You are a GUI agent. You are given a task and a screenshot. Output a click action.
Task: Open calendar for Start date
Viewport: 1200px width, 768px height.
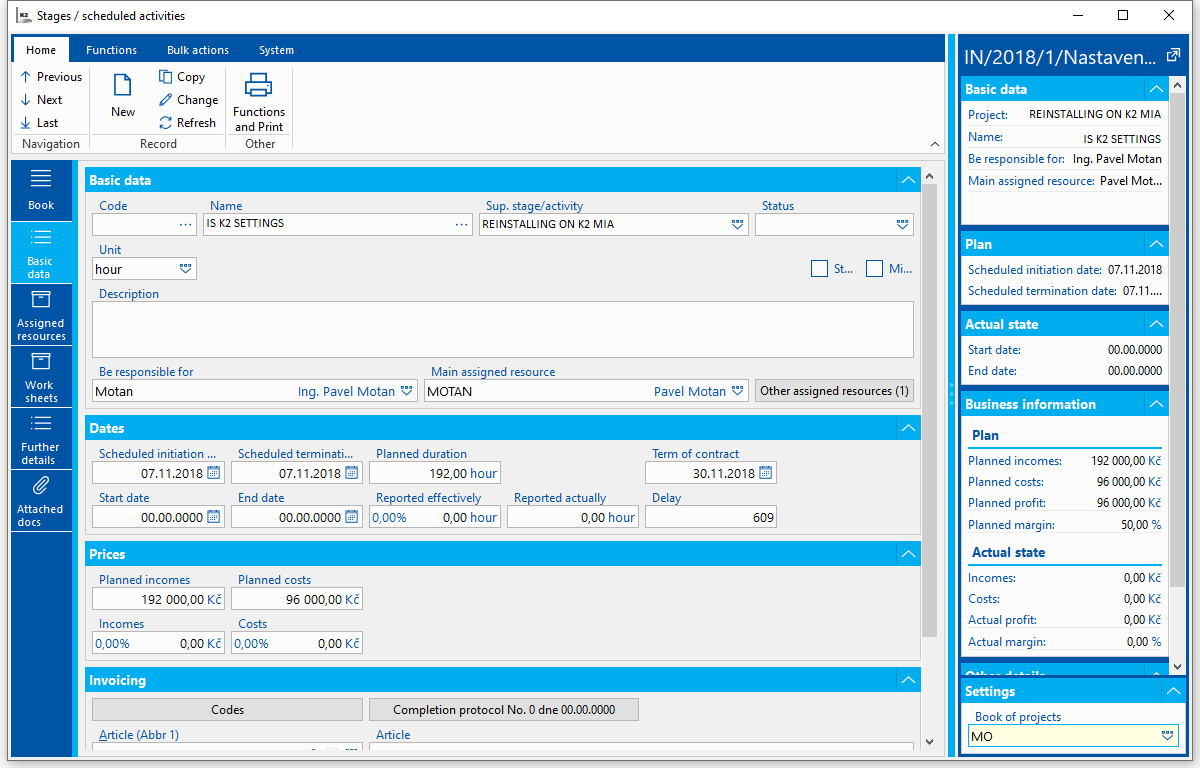pos(213,517)
